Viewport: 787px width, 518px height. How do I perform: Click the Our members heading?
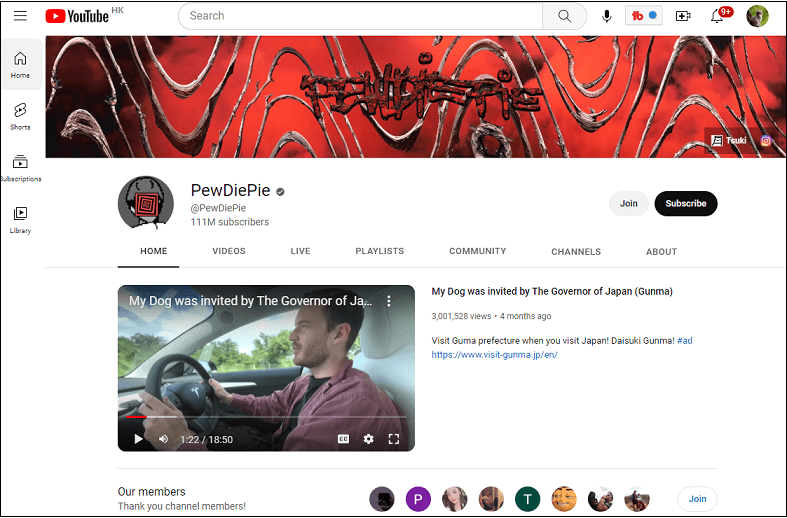152,491
